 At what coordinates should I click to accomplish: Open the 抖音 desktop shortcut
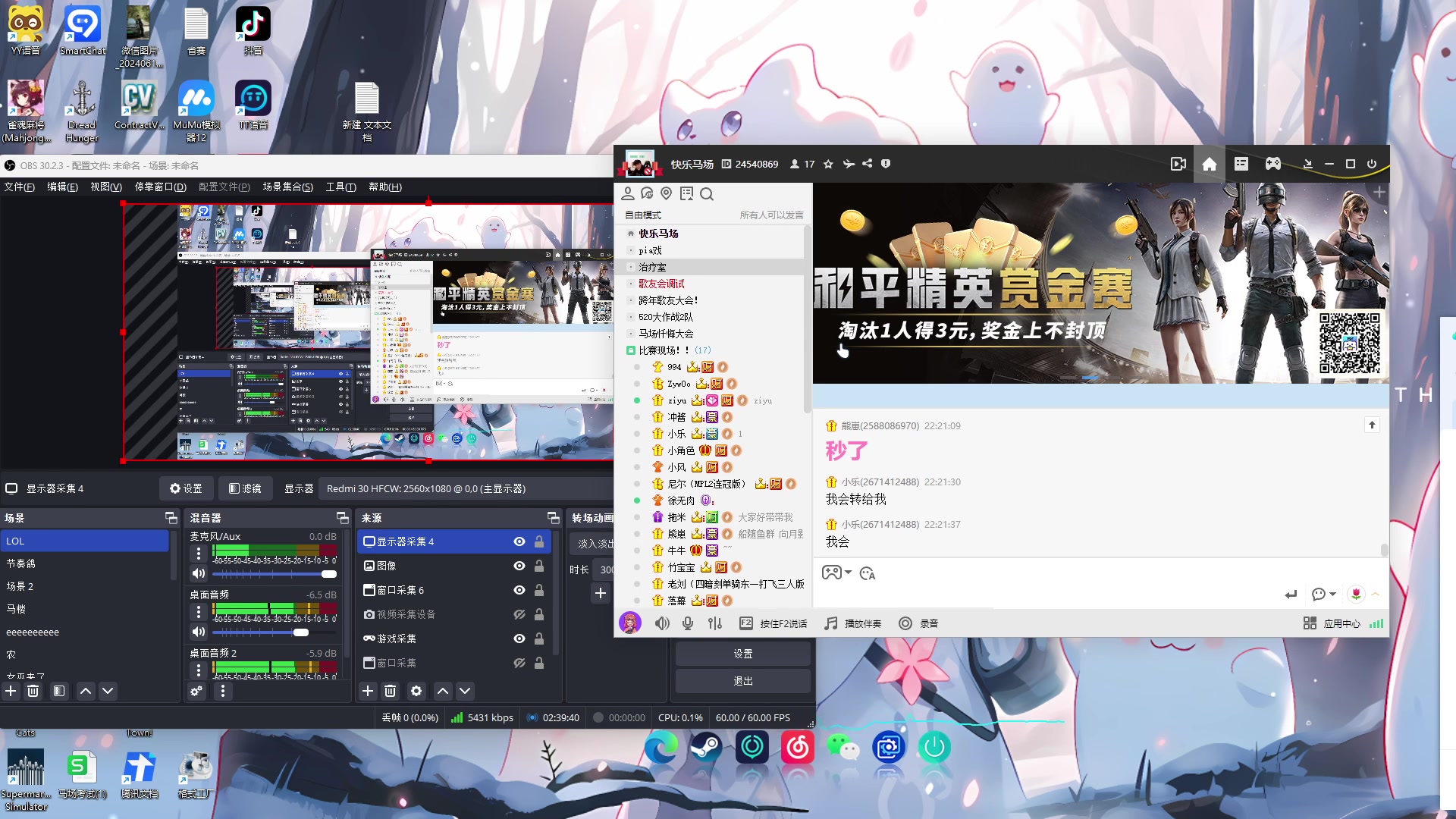point(253,31)
